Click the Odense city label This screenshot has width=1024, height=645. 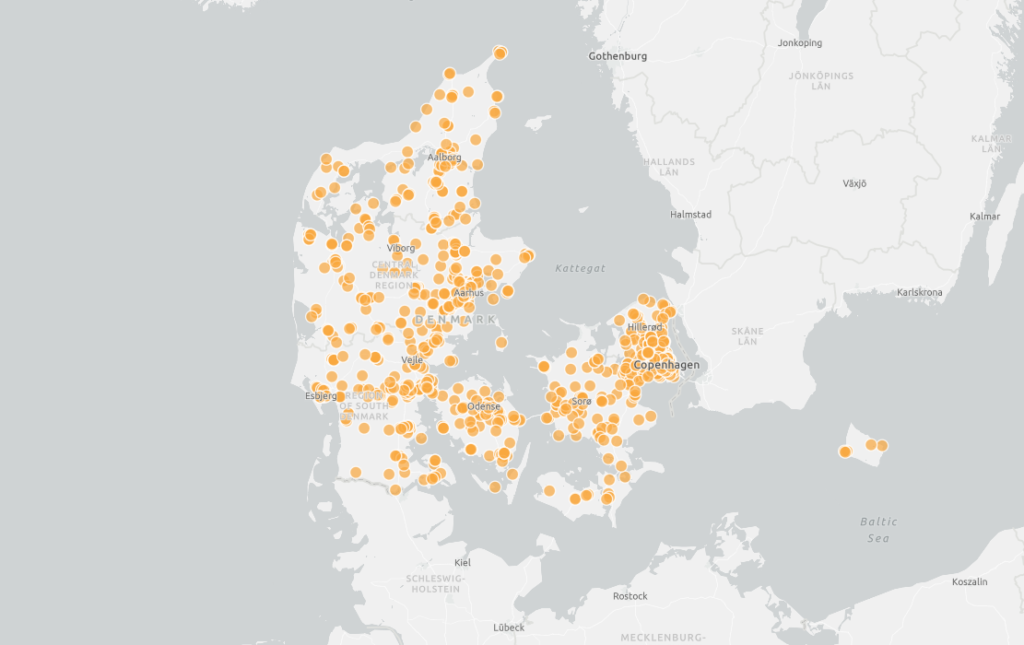click(484, 407)
